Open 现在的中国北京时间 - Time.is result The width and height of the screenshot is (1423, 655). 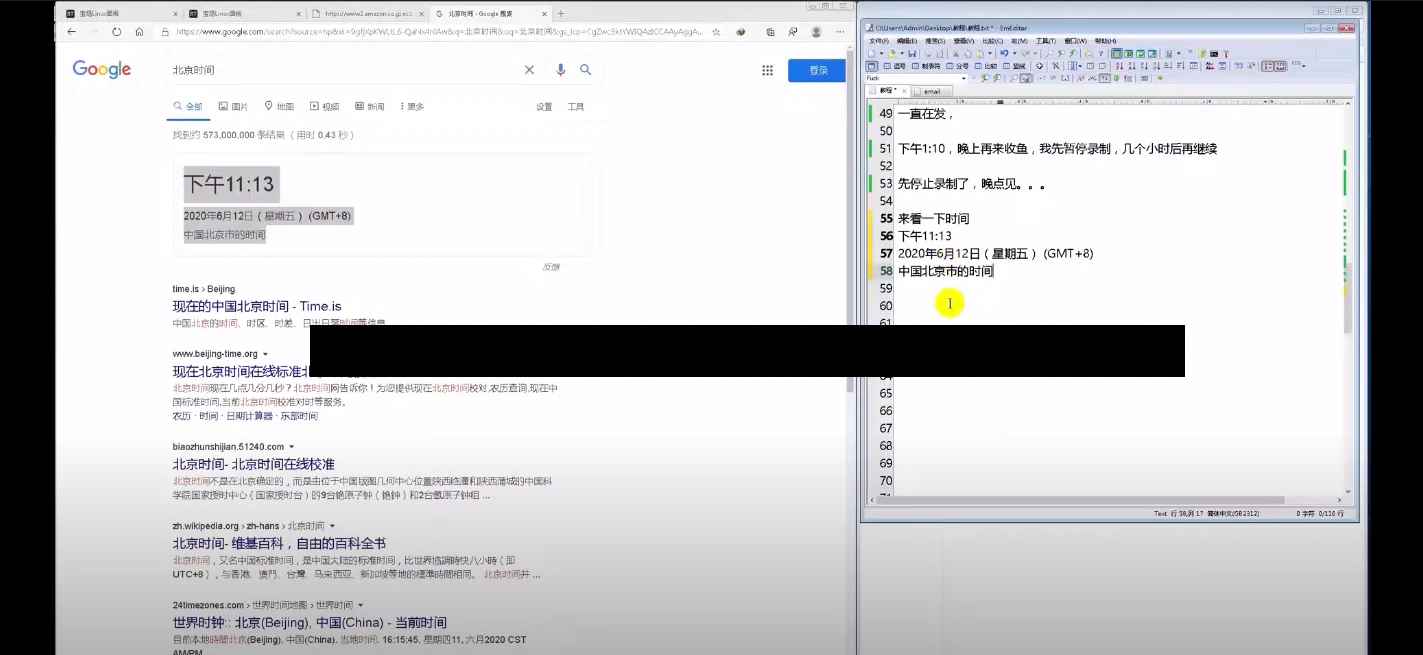(257, 306)
